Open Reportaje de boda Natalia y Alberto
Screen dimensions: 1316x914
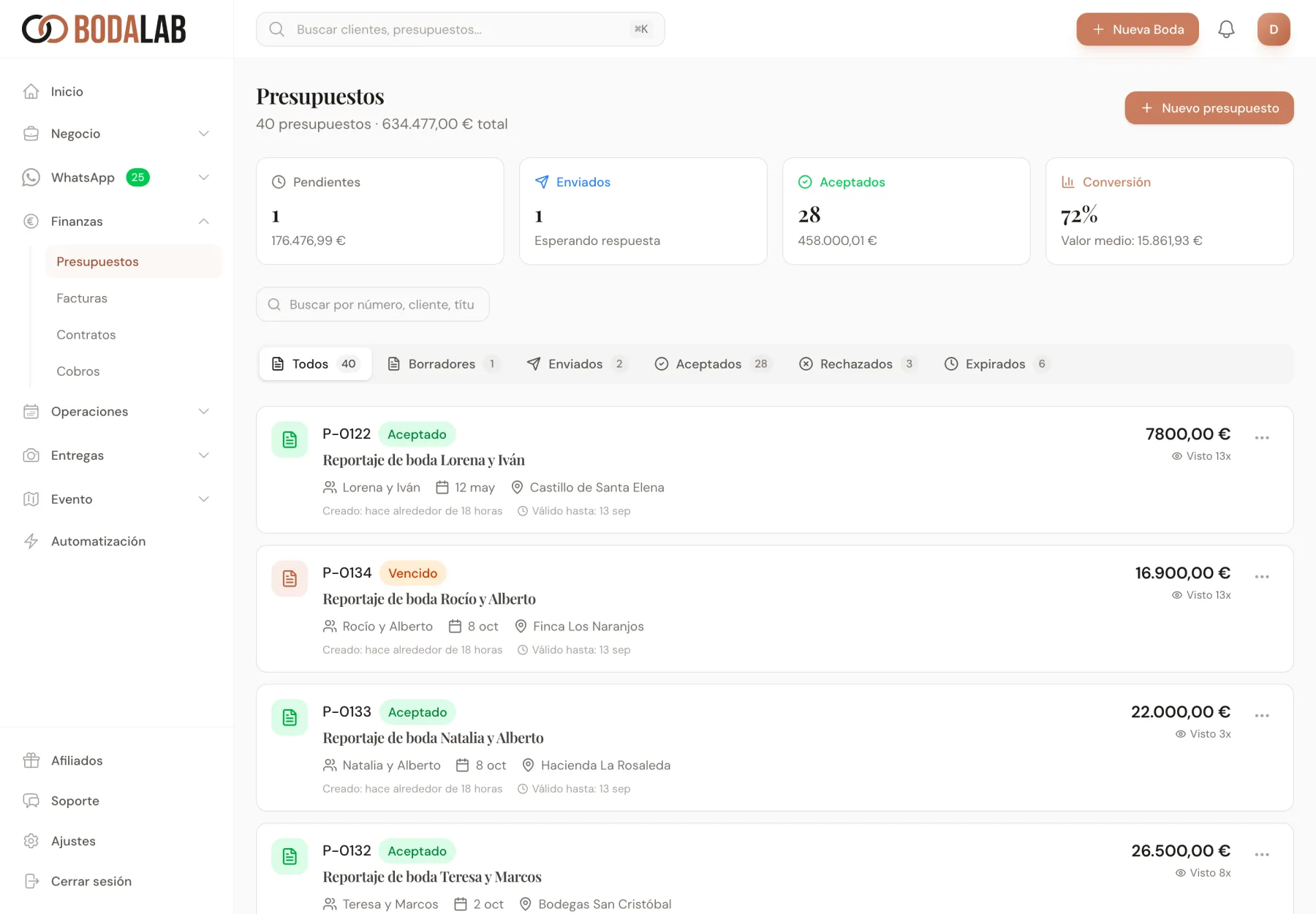coord(434,738)
